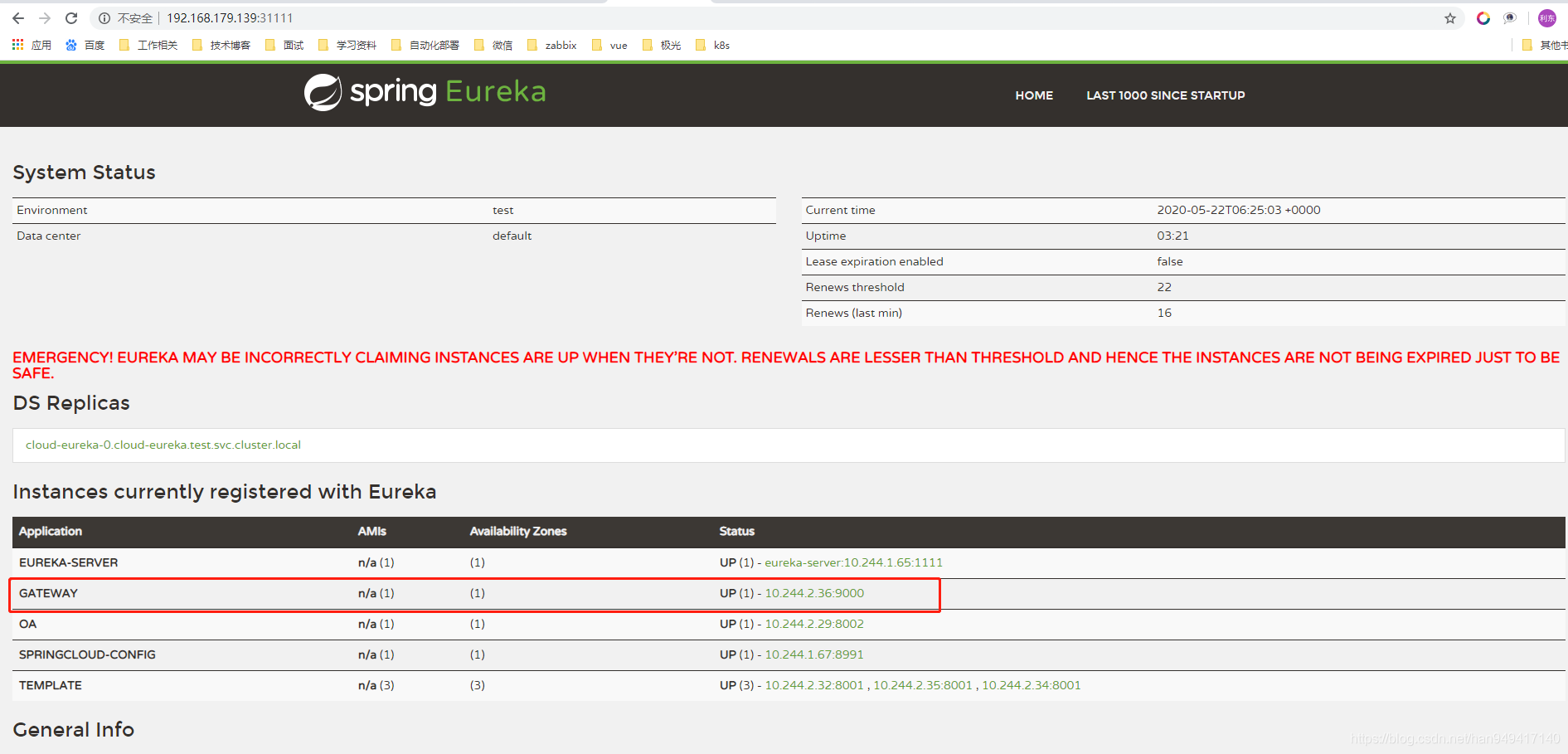The height and width of the screenshot is (754, 1568).
Task: Click the Renews threshold value 22
Action: (x=1164, y=287)
